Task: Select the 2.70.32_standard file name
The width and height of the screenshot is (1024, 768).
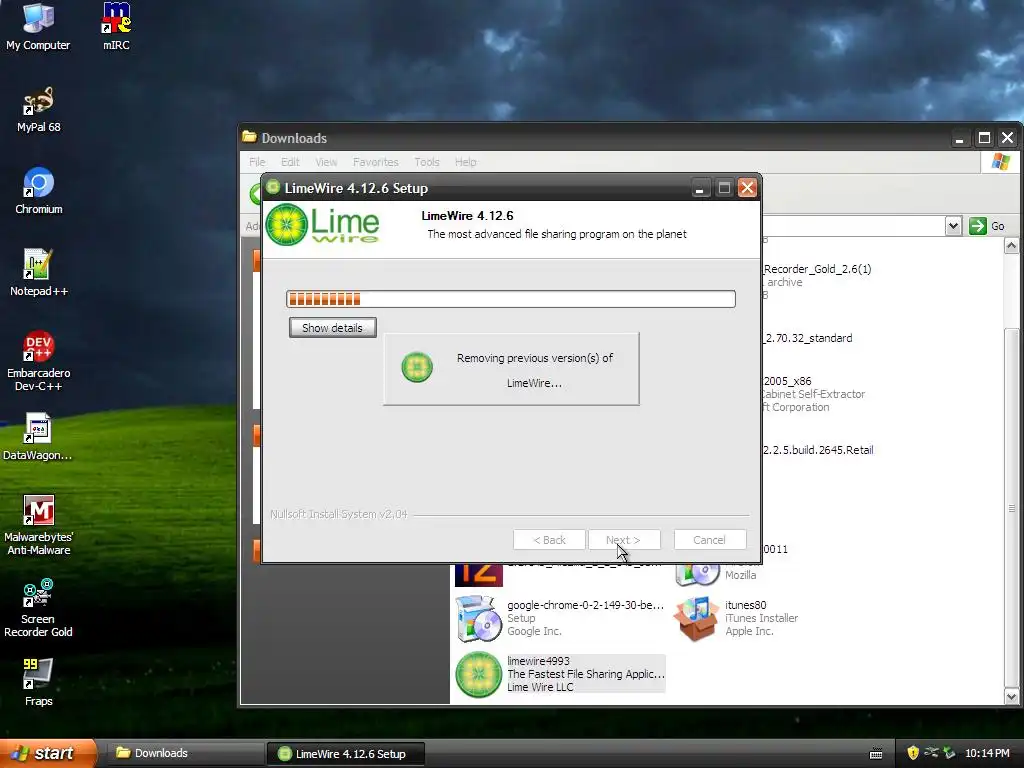Action: point(808,338)
